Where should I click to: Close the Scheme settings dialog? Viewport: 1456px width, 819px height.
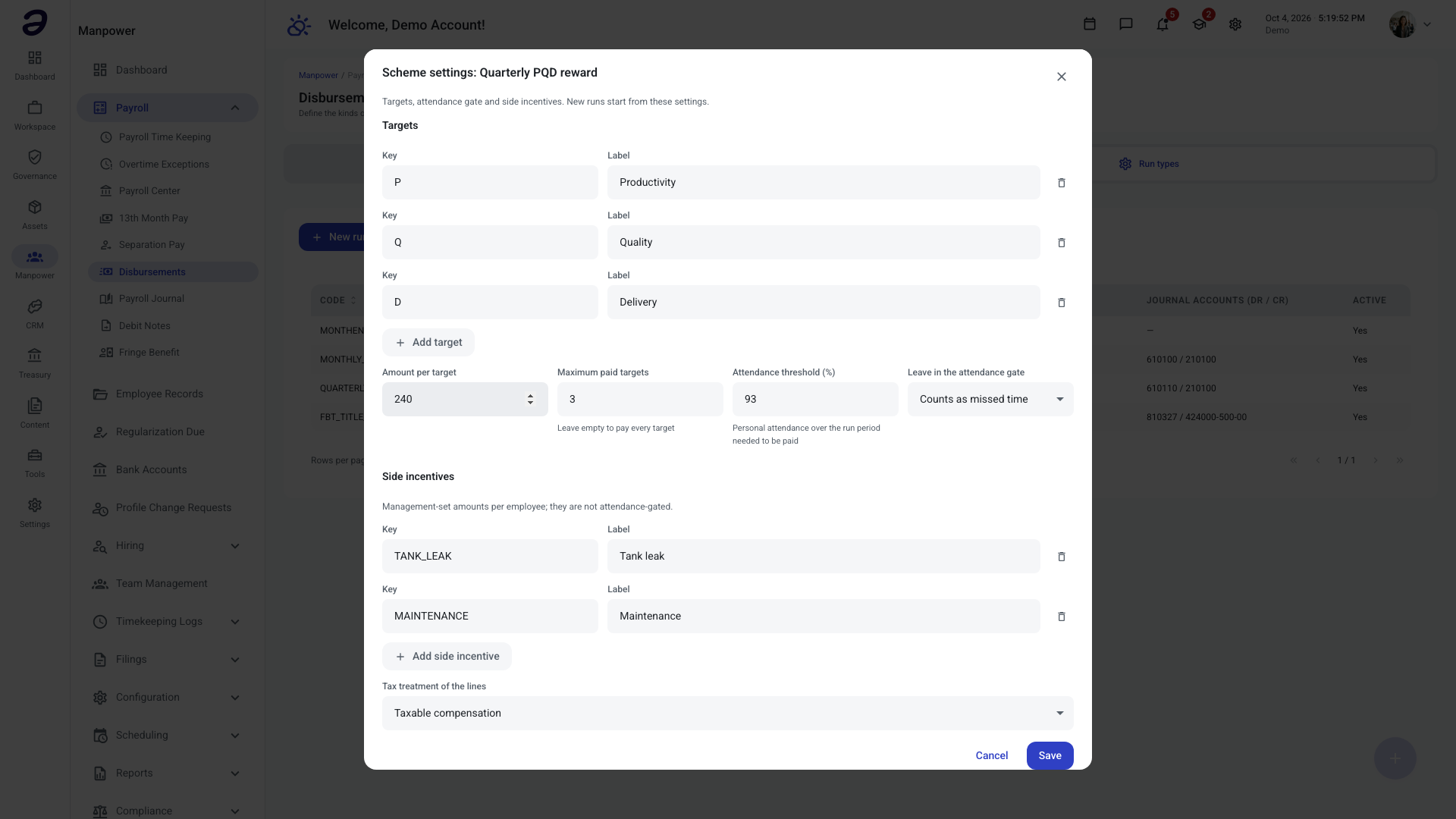(1062, 77)
